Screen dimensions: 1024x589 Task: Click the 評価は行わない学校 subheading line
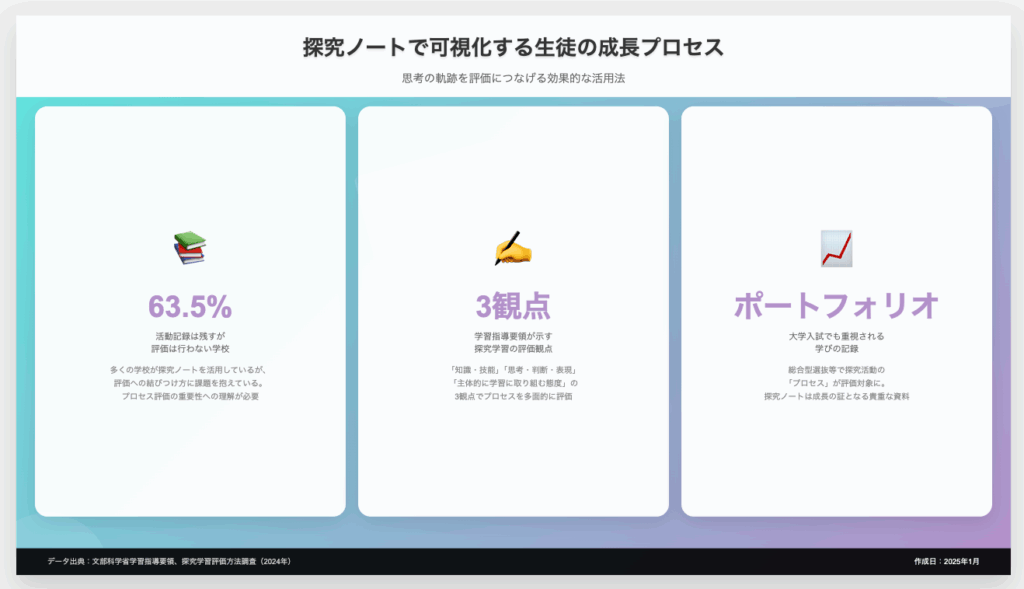(x=190, y=349)
